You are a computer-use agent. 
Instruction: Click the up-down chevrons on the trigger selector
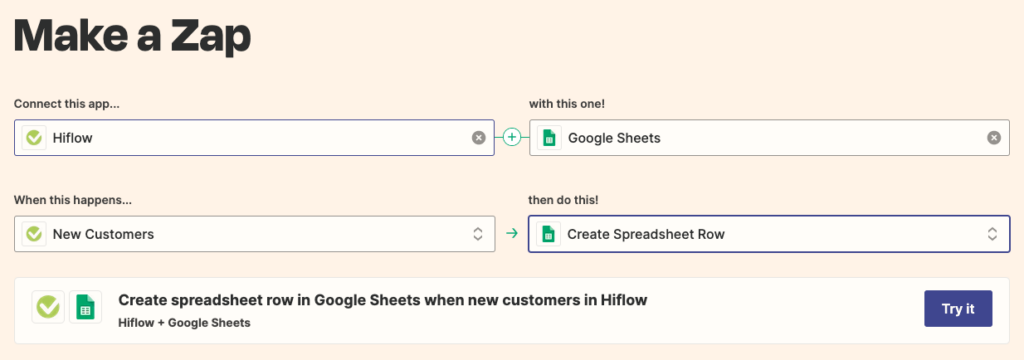click(477, 234)
